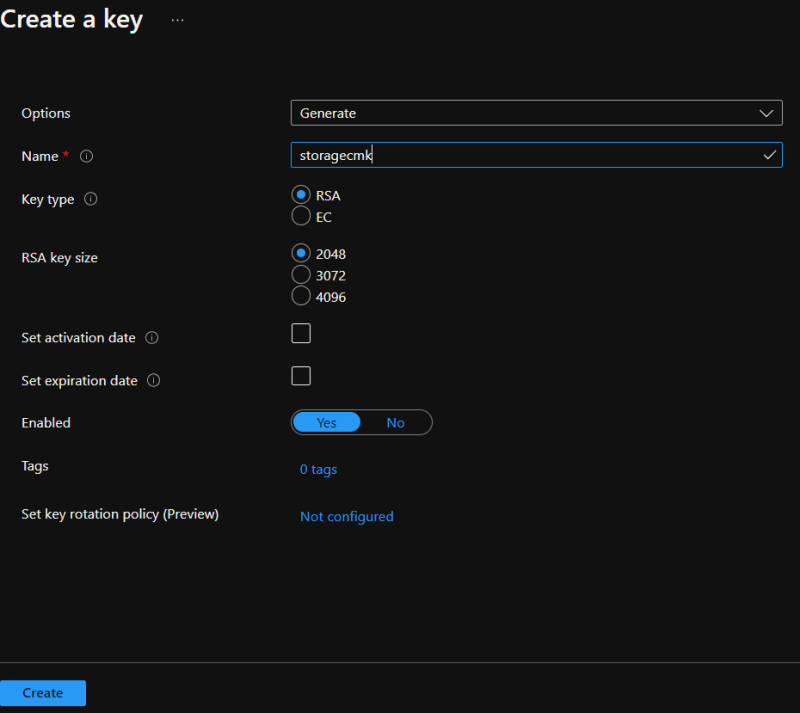Check the Set activation date box
The image size is (800, 713).
[x=301, y=333]
